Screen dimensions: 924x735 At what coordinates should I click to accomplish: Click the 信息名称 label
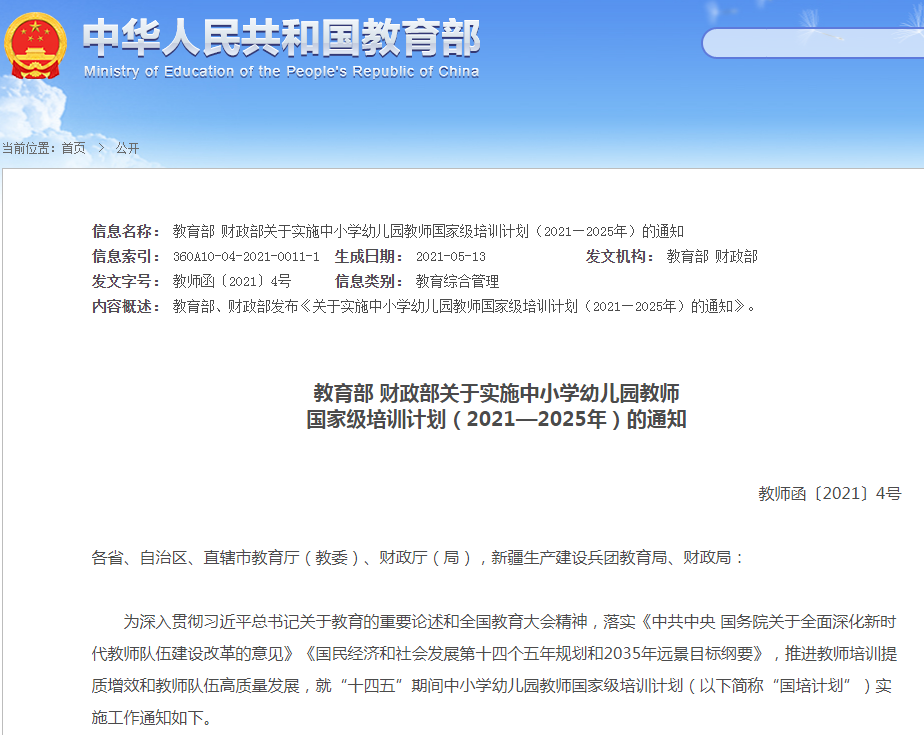[126, 231]
